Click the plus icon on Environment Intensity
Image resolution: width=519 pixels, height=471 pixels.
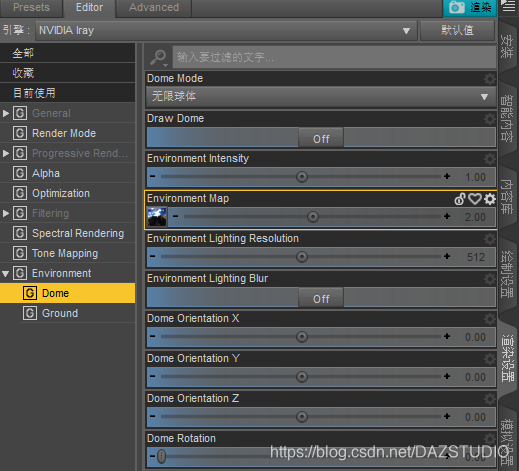pos(447,176)
